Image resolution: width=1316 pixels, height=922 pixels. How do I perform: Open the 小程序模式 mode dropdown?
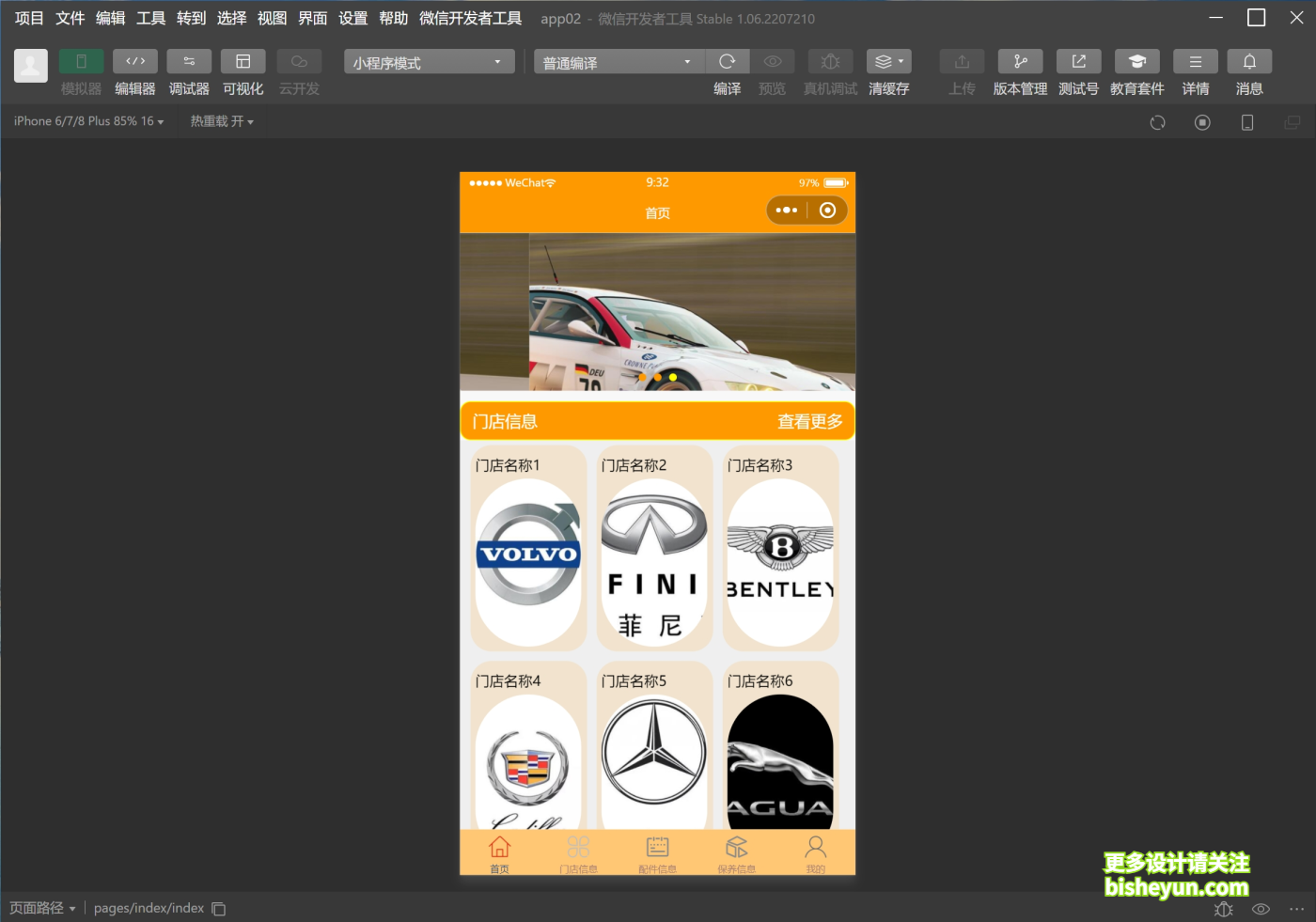(429, 62)
